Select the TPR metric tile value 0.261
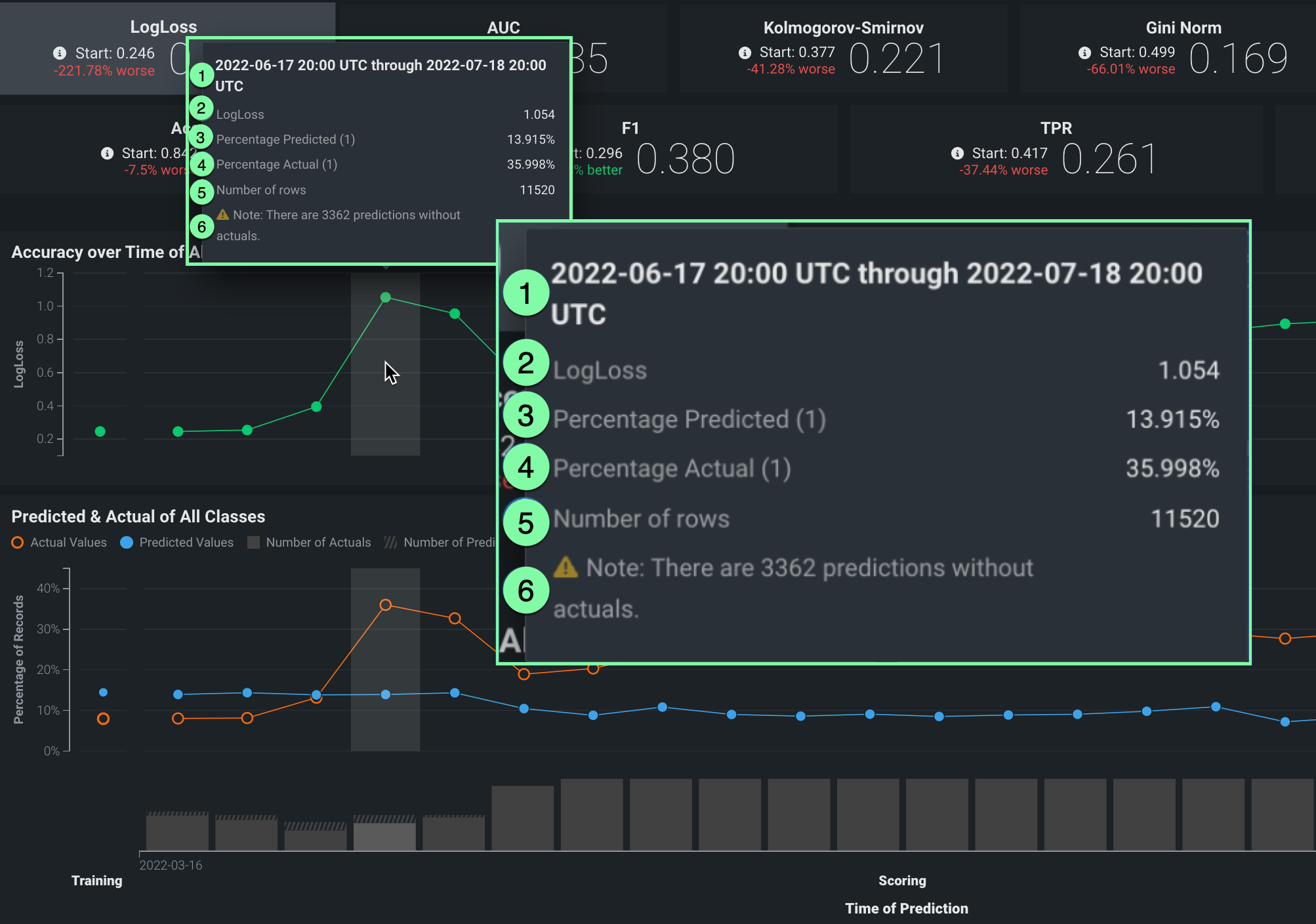The width and height of the screenshot is (1316, 924). point(1109,159)
